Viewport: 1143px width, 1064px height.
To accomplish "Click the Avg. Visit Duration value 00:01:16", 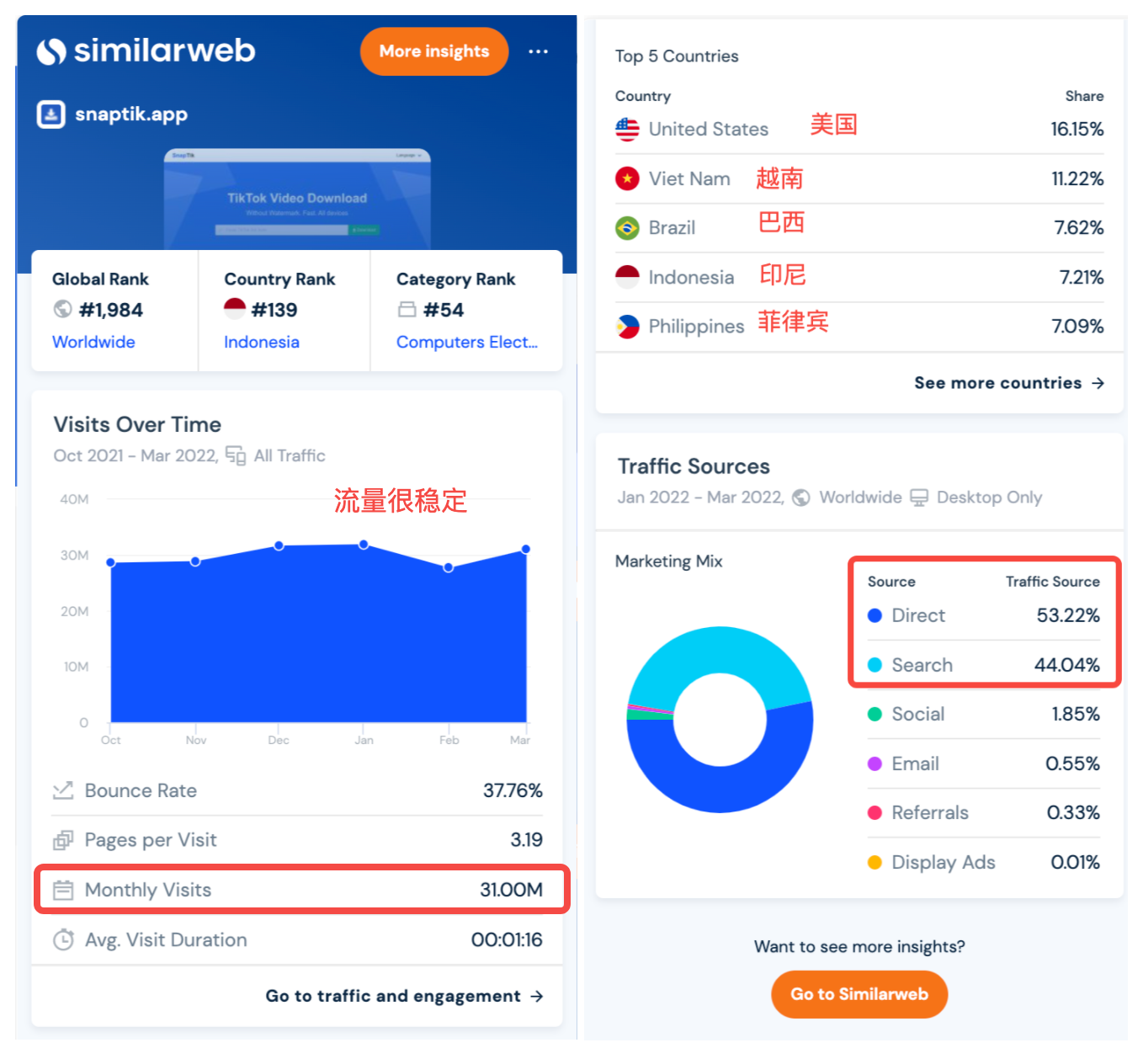I will (507, 939).
